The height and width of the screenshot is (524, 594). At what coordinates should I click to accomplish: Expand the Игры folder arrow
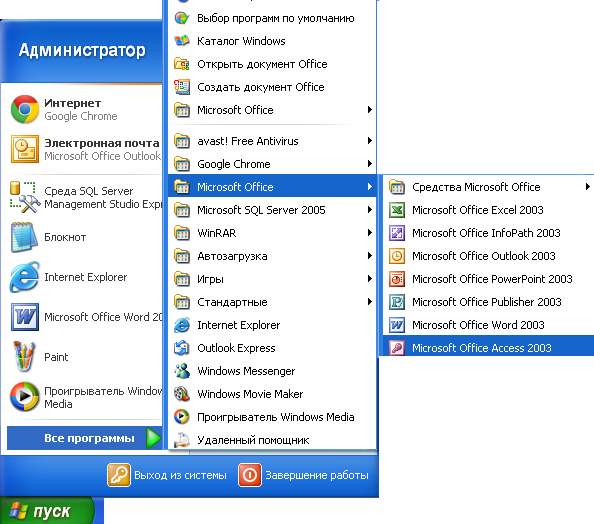pos(370,279)
